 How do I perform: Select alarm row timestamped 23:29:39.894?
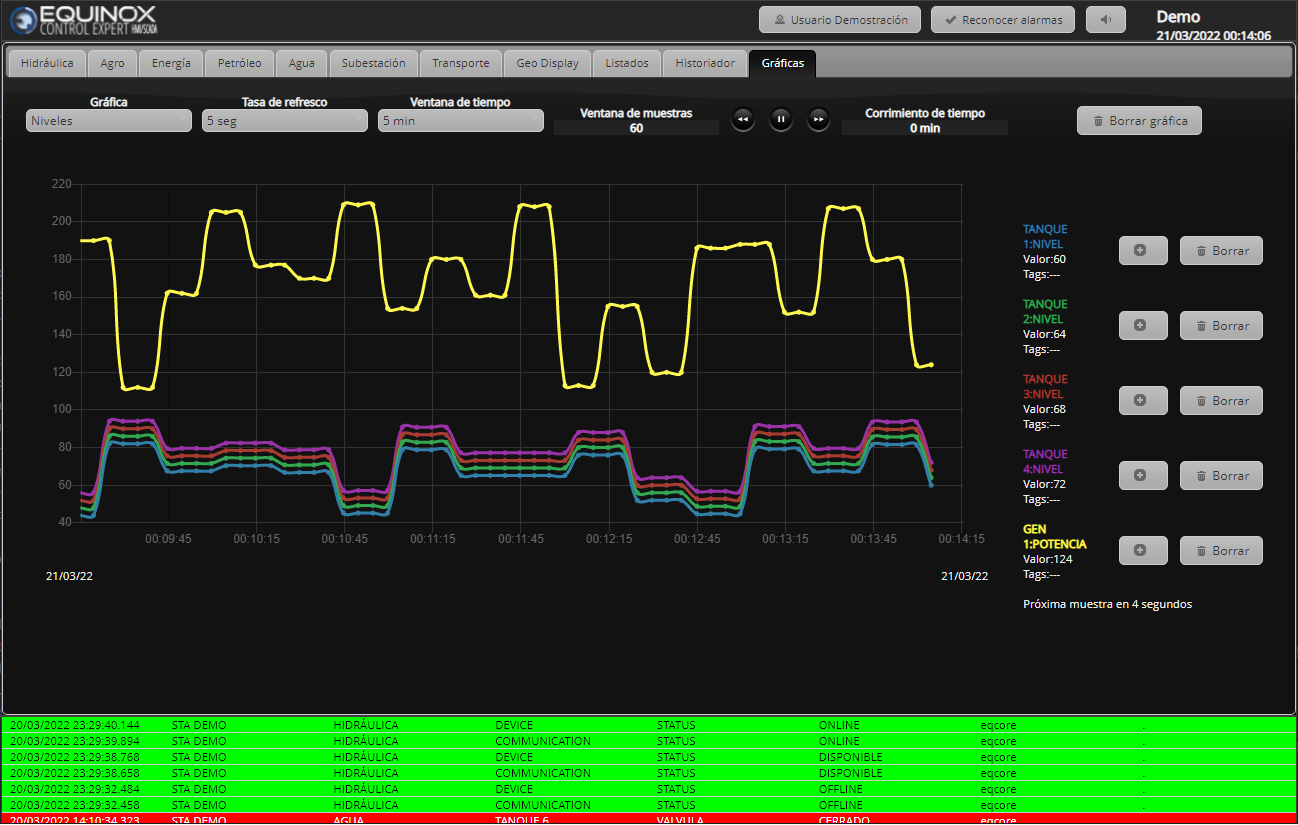tap(649, 741)
